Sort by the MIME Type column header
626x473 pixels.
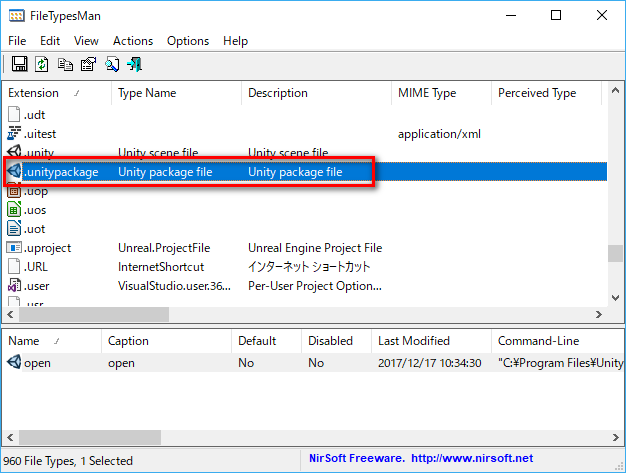coord(441,93)
